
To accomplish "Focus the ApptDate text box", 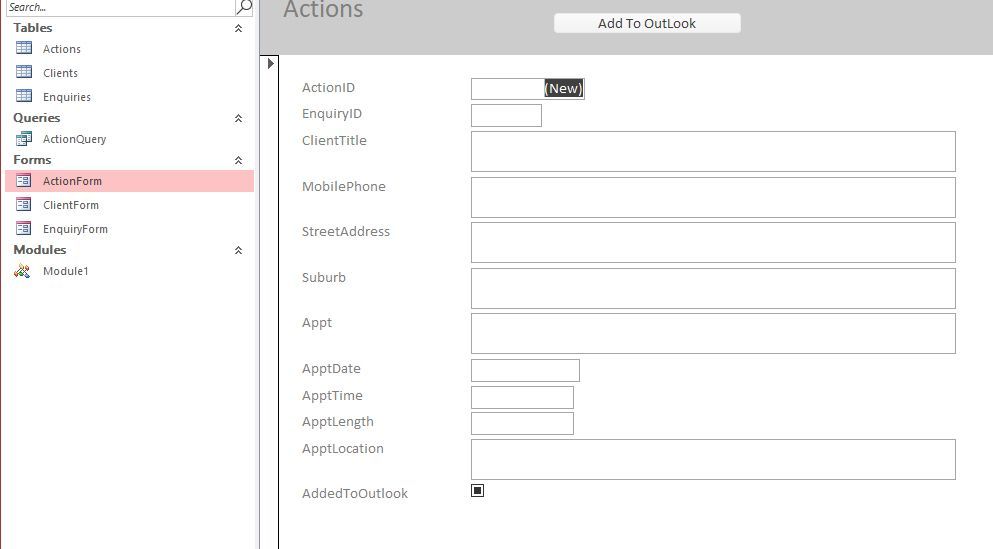I will 525,370.
